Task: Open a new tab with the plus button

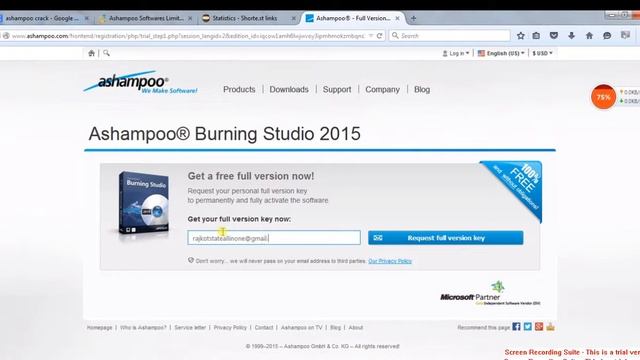Action: [413, 18]
